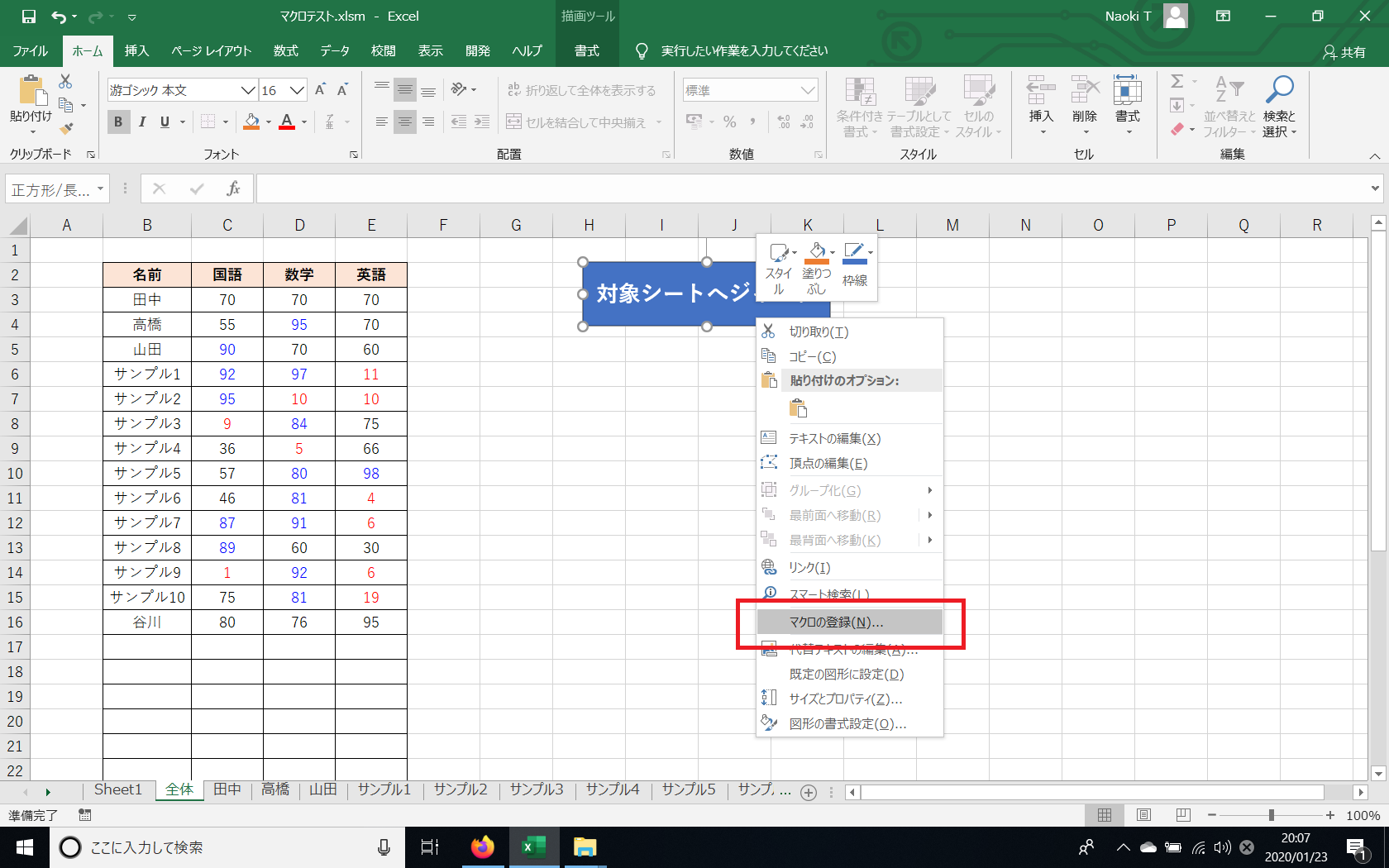The image size is (1389, 868).
Task: Cut selection with the scissors icon in ribbon
Action: 65,81
